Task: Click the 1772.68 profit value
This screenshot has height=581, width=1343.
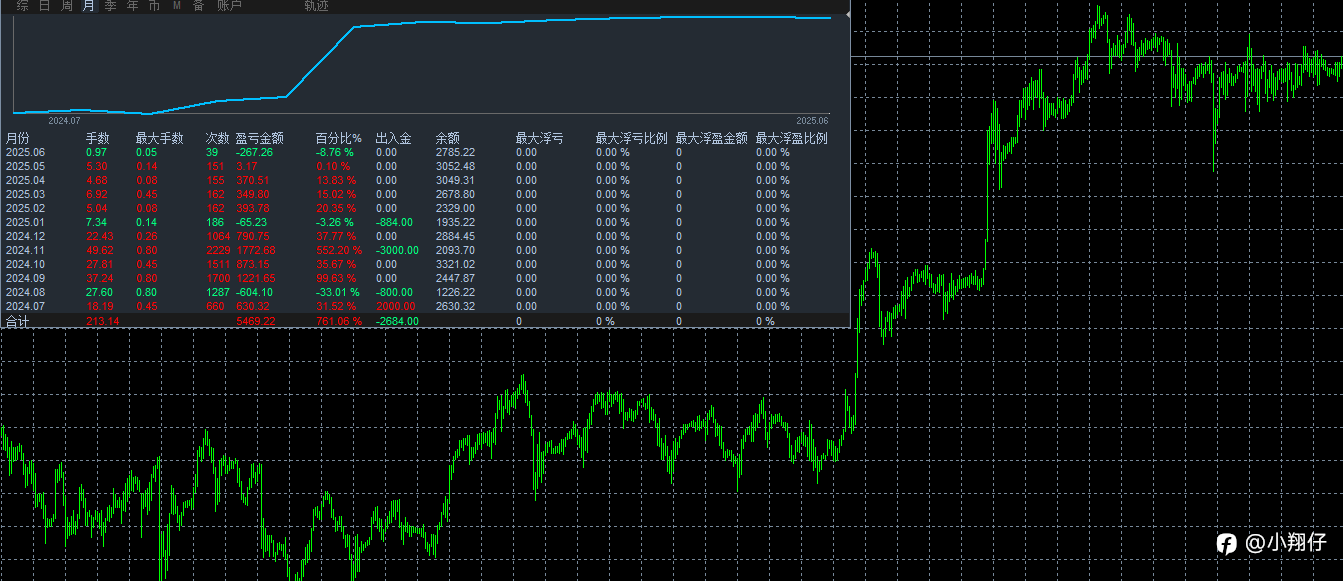Action: [x=255, y=250]
